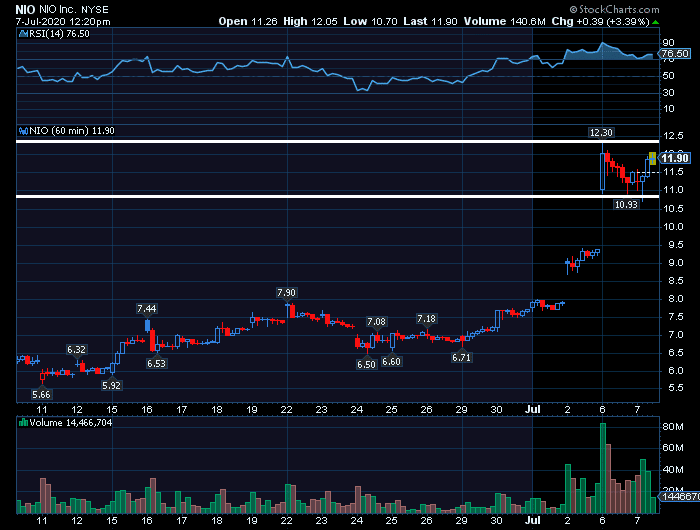Click the tallest volume bar on July 6
This screenshot has height=530, width=700.
coord(603,468)
